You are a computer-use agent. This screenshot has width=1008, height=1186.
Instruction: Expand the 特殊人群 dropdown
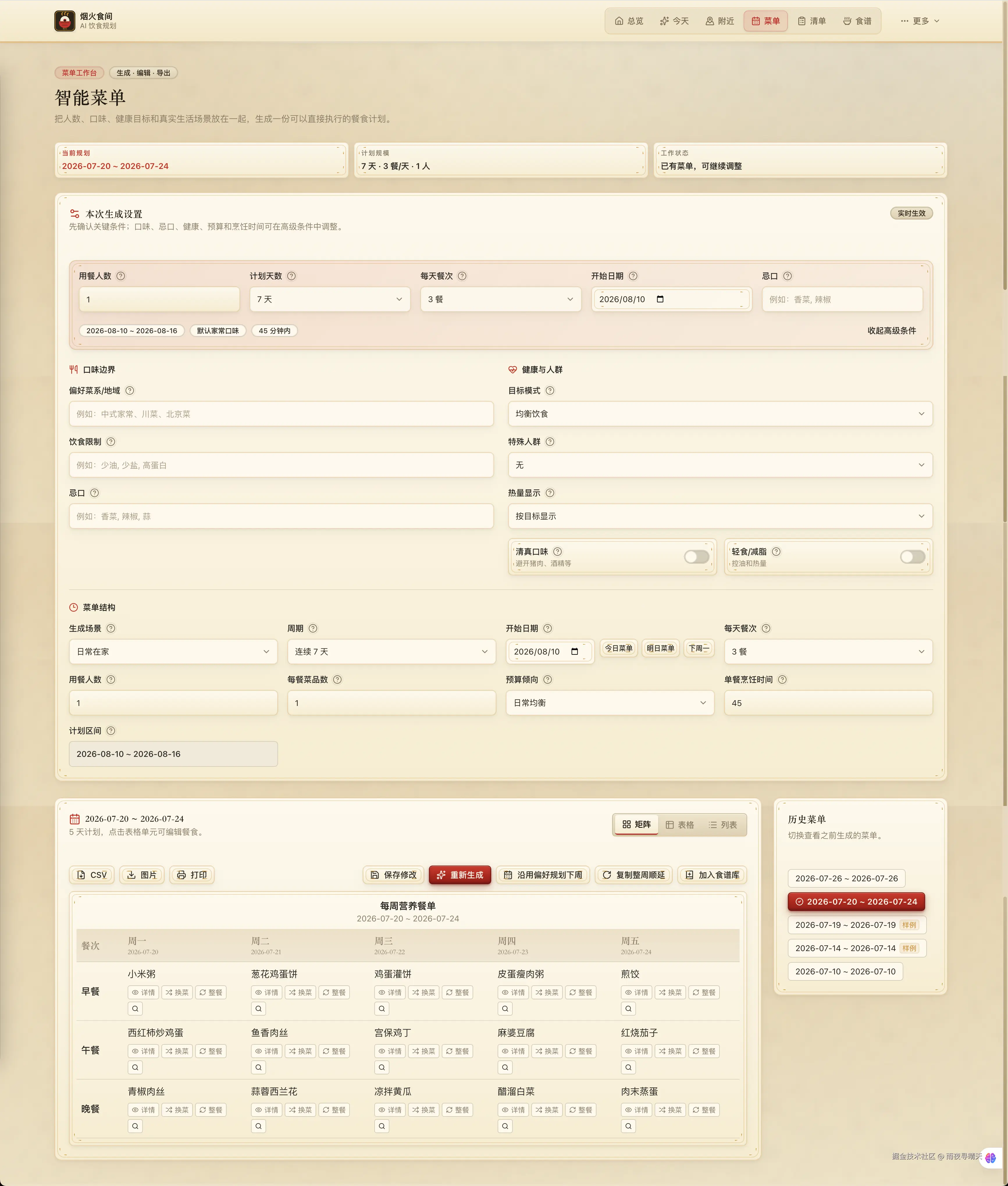[720, 465]
